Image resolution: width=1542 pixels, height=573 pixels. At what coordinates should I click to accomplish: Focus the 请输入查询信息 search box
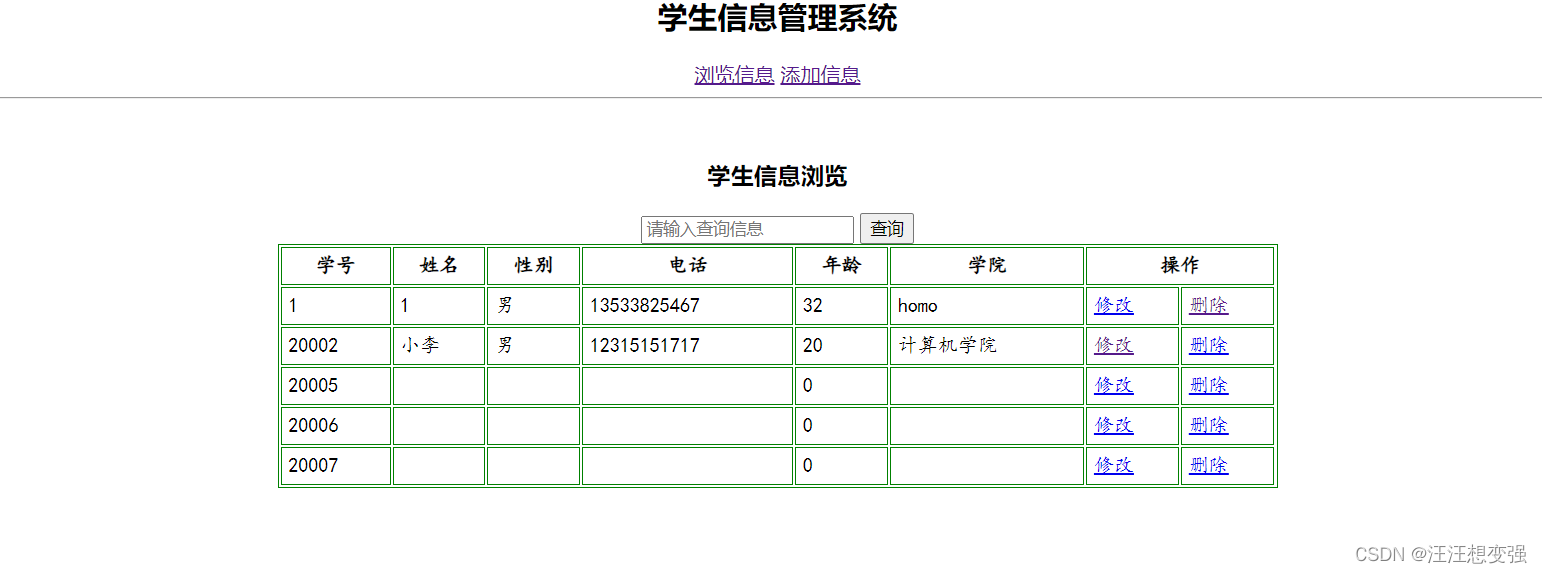pos(747,229)
